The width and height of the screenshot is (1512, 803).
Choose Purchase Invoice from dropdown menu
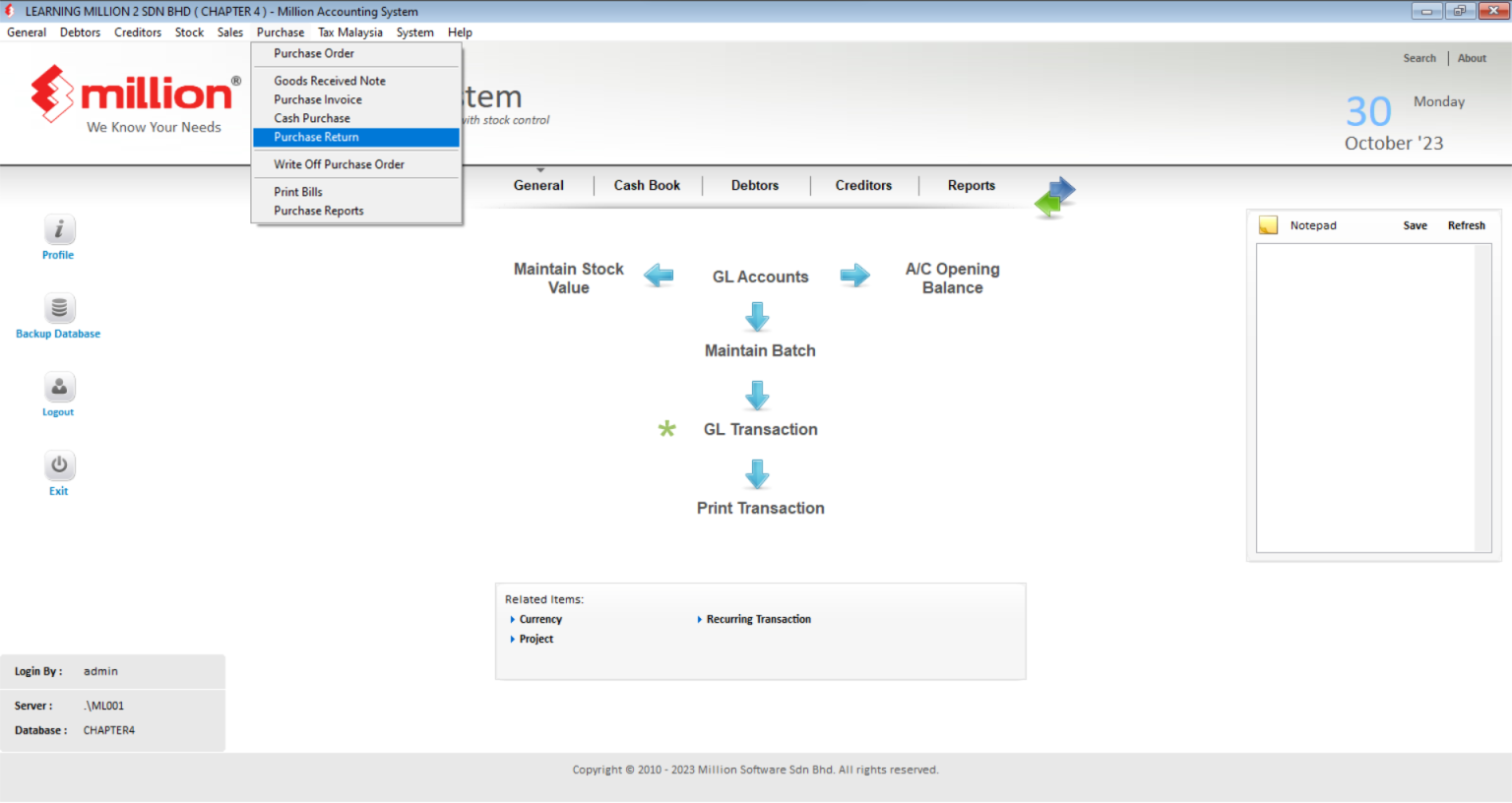pos(356,99)
